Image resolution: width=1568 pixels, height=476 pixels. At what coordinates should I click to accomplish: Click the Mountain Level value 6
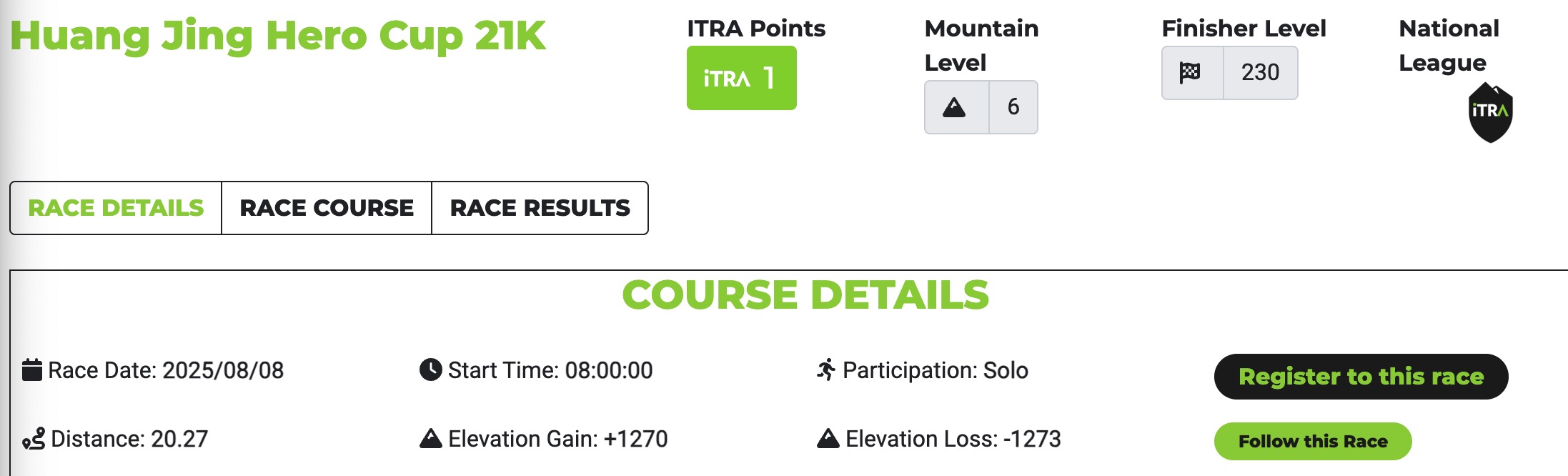click(x=1013, y=107)
